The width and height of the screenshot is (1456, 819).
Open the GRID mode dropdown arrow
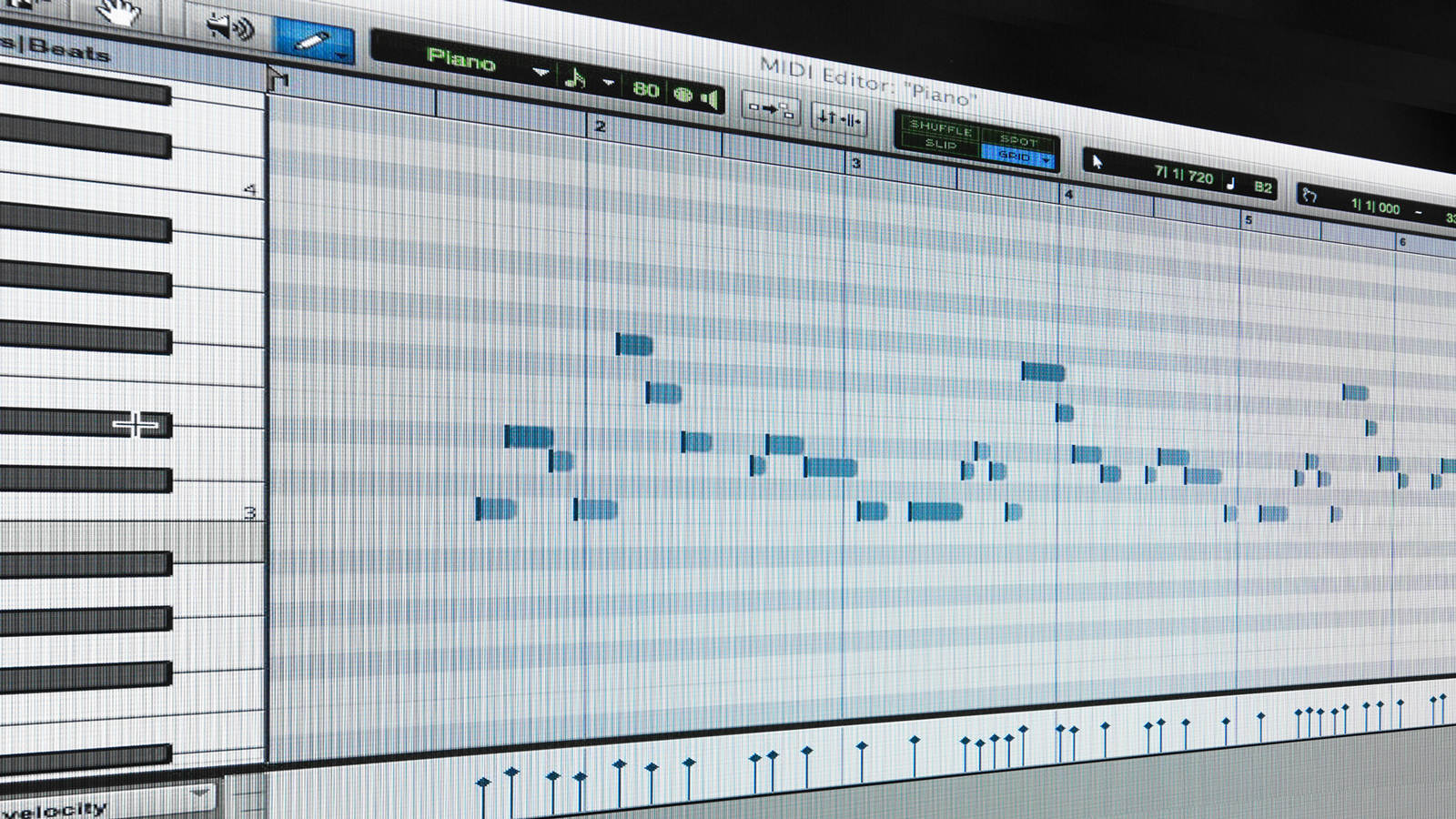pos(1046,161)
